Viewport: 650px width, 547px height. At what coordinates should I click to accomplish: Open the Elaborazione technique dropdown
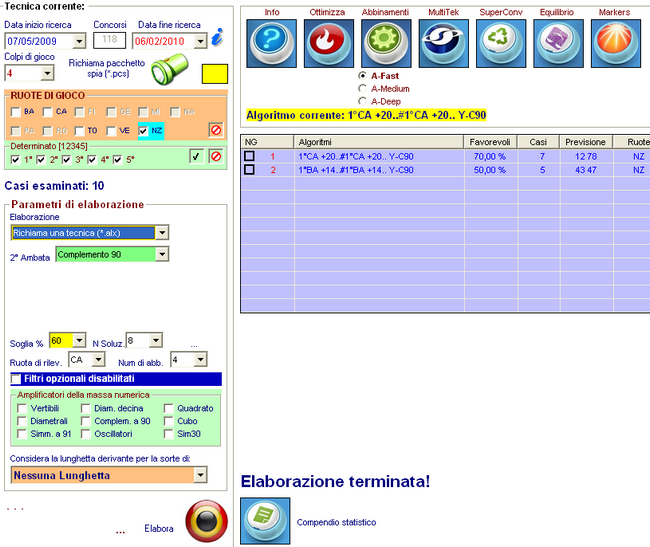tap(162, 233)
